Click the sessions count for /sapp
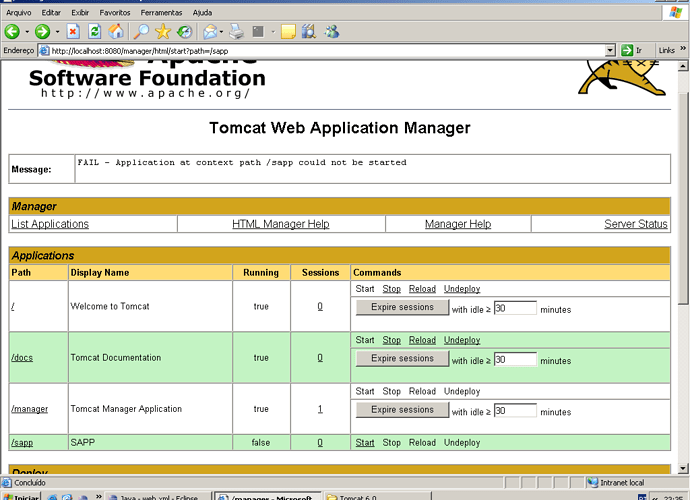The height and width of the screenshot is (500, 690). point(320,443)
